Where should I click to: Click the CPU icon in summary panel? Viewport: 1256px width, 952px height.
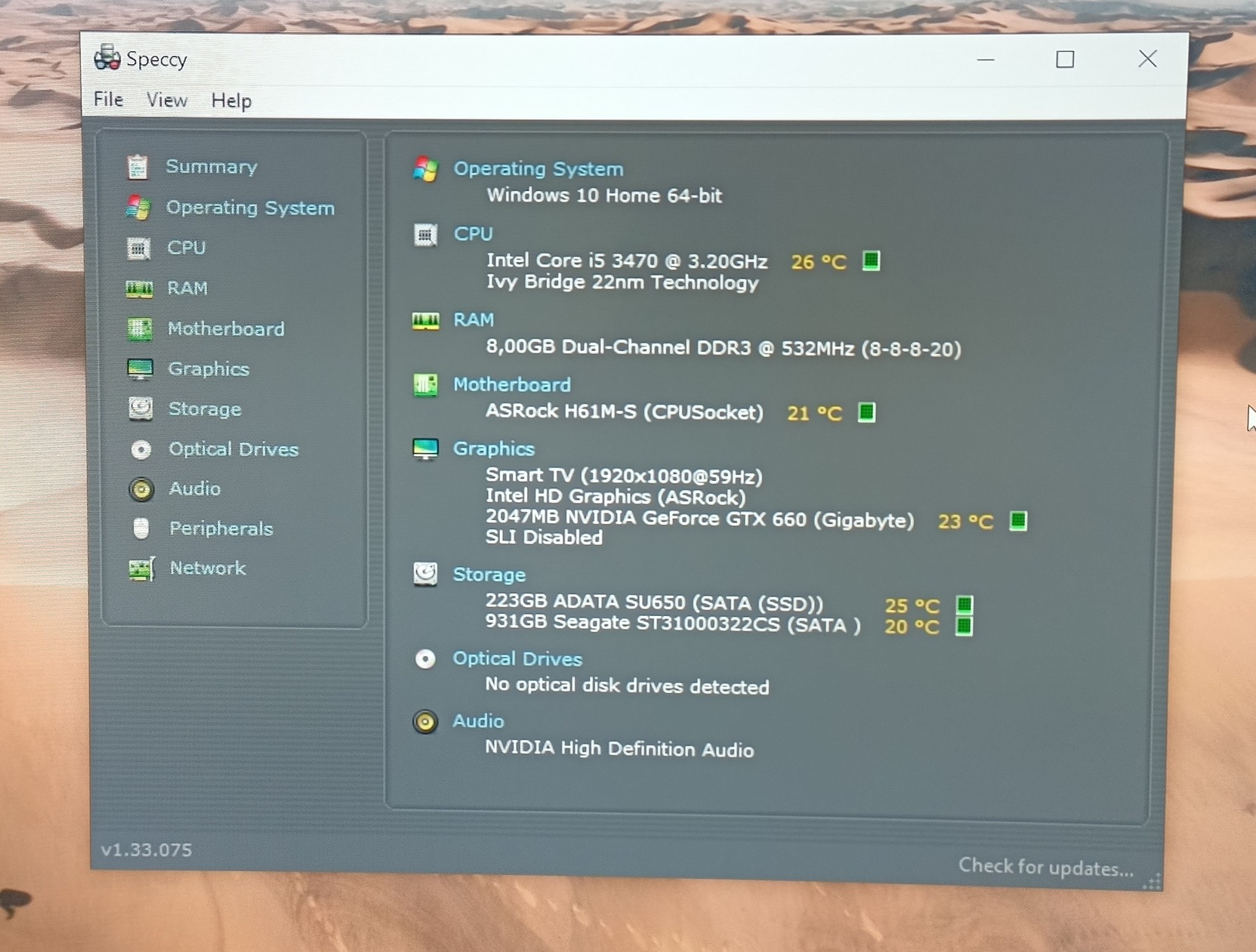click(426, 235)
